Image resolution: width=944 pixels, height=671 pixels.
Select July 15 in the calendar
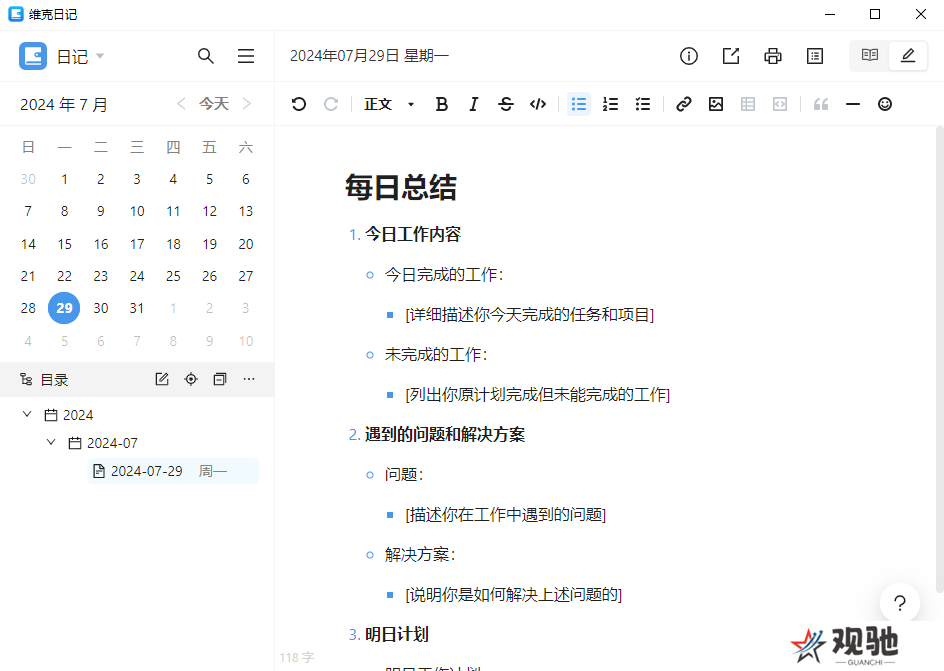pyautogui.click(x=64, y=244)
